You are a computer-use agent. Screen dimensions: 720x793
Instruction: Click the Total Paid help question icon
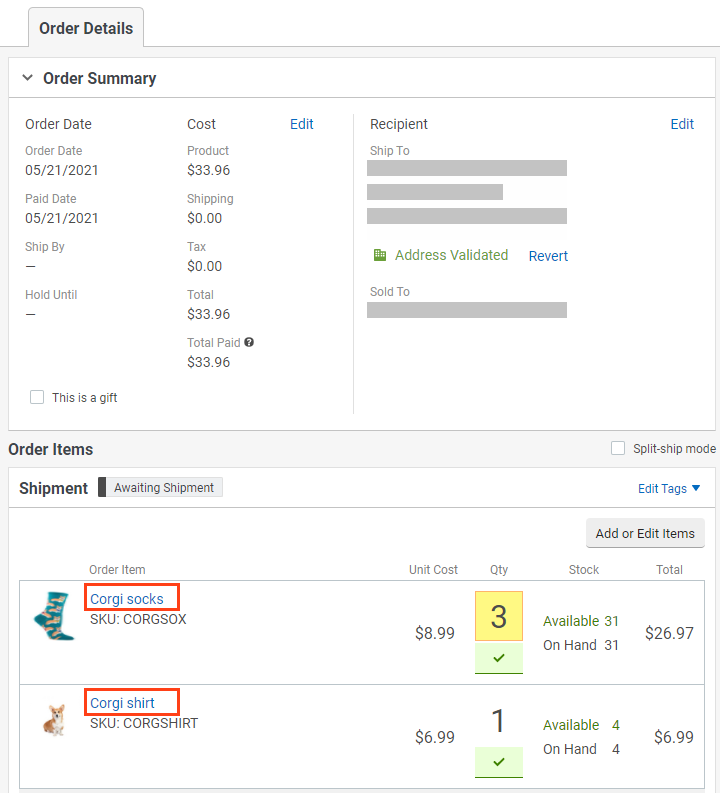click(249, 342)
